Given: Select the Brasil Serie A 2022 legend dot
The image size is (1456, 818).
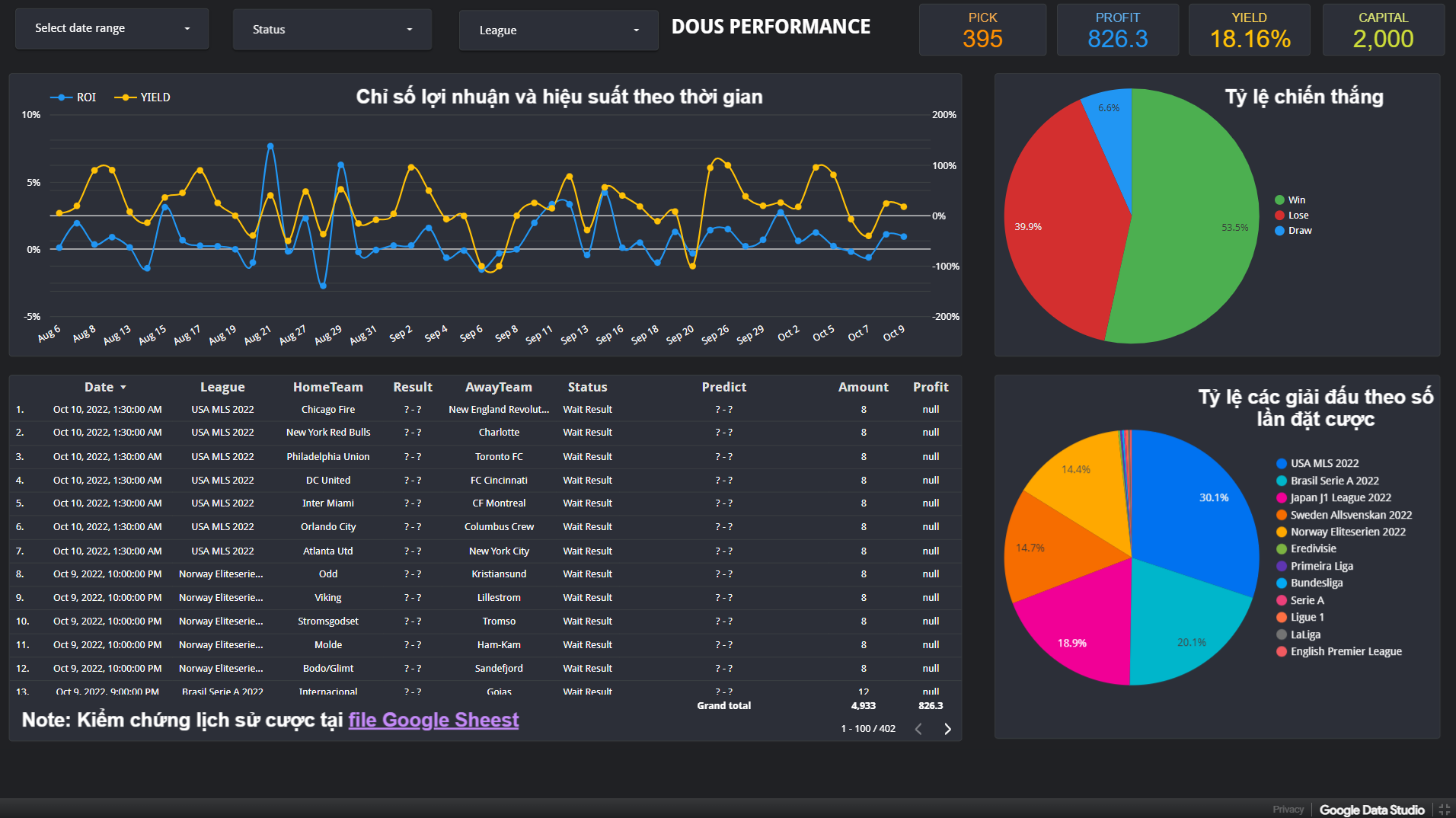Looking at the screenshot, I should pos(1282,481).
